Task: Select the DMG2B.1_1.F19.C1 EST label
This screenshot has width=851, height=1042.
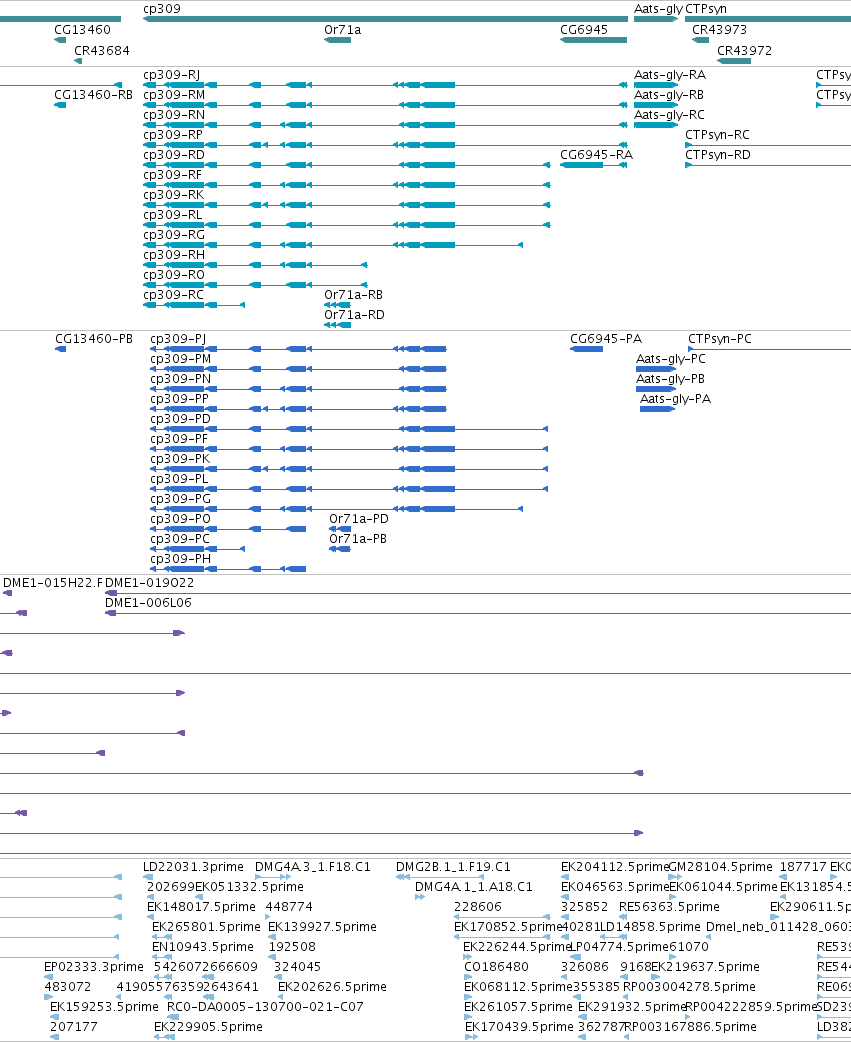Action: coord(453,867)
